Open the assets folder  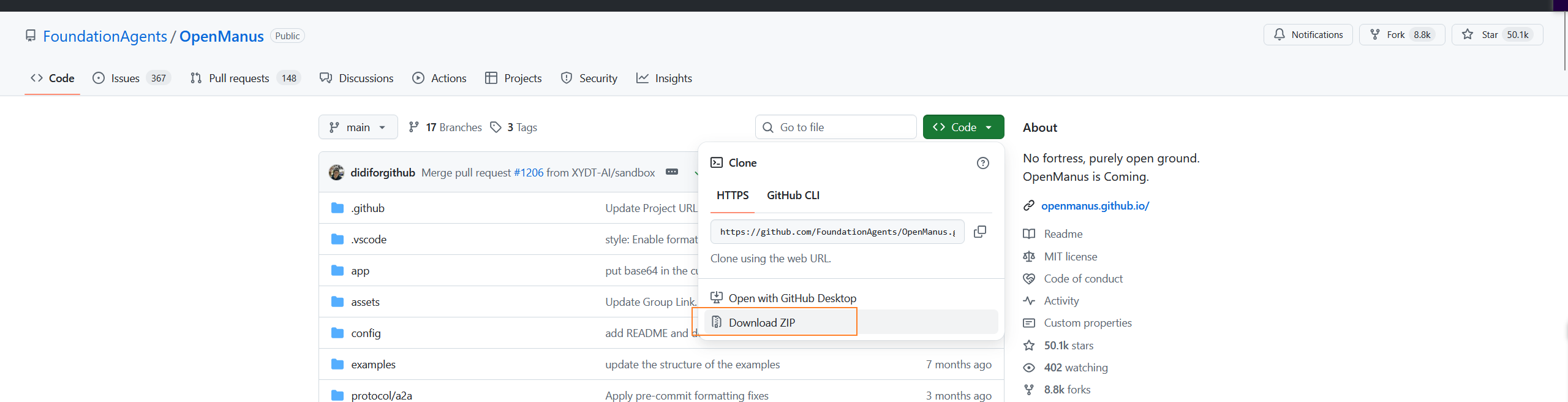[366, 302]
